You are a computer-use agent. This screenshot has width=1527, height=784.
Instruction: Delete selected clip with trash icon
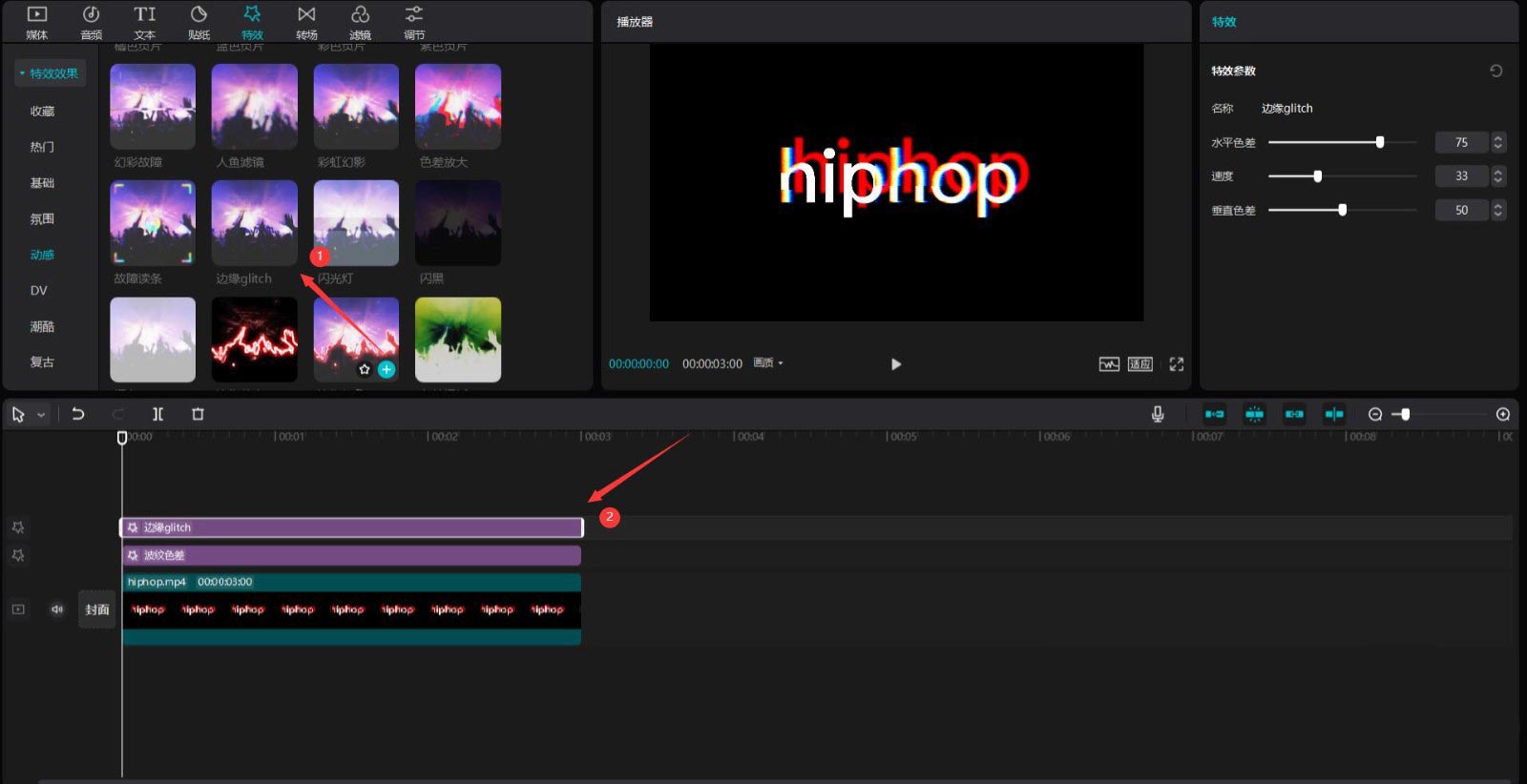pyautogui.click(x=198, y=414)
